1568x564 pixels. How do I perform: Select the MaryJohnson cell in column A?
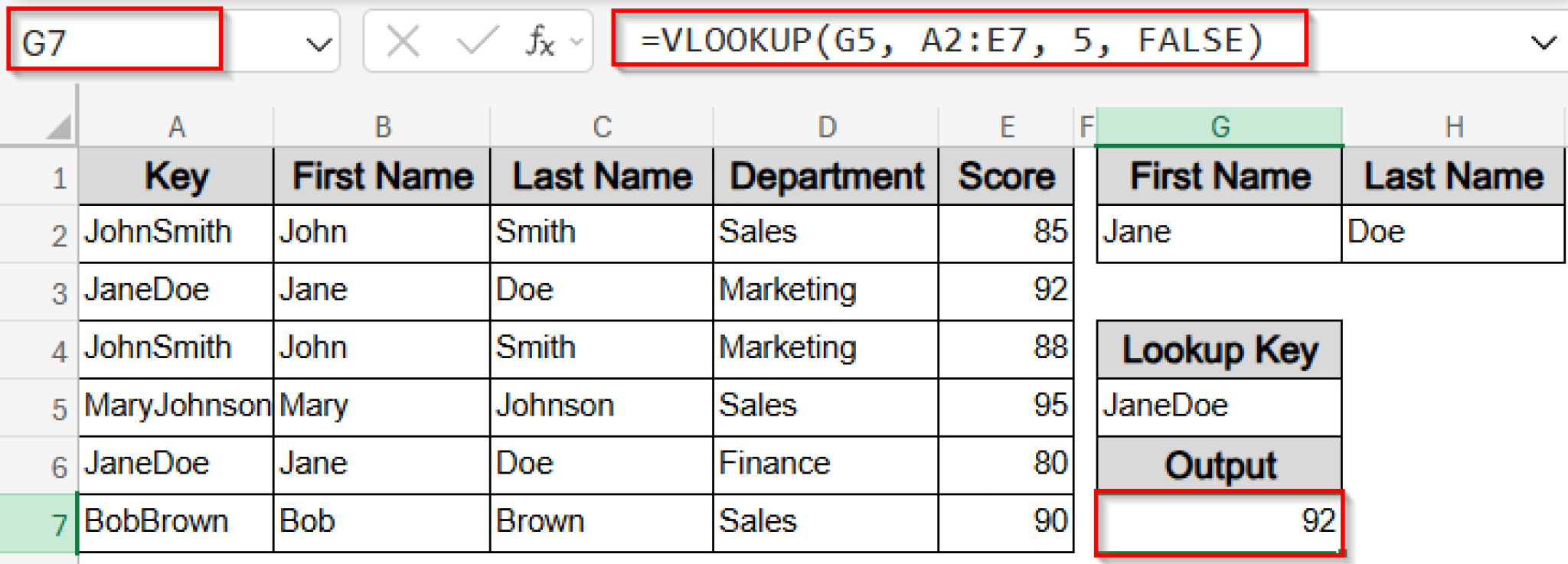176,406
